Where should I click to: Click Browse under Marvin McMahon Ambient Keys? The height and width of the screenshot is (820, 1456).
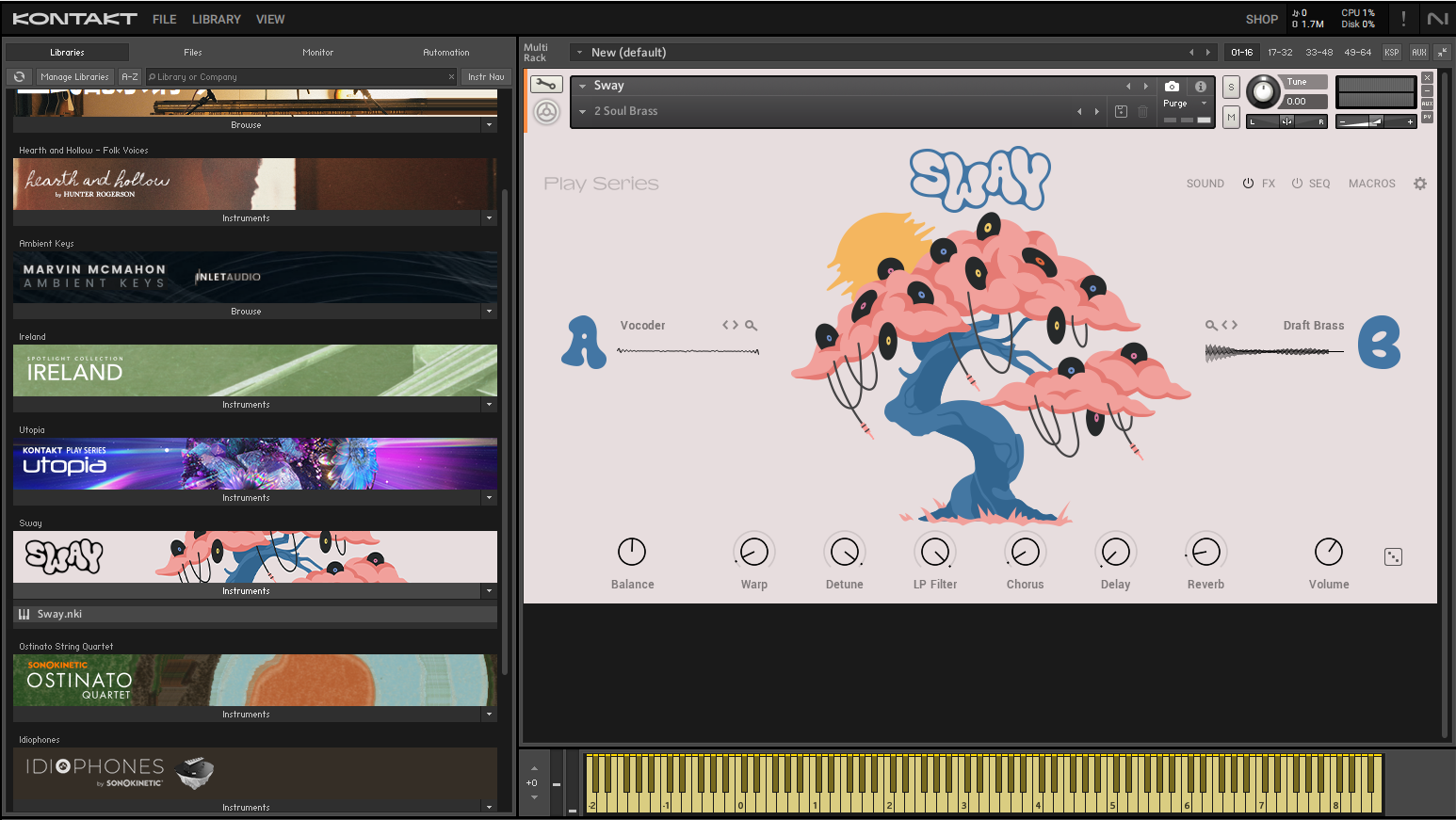tap(245, 311)
